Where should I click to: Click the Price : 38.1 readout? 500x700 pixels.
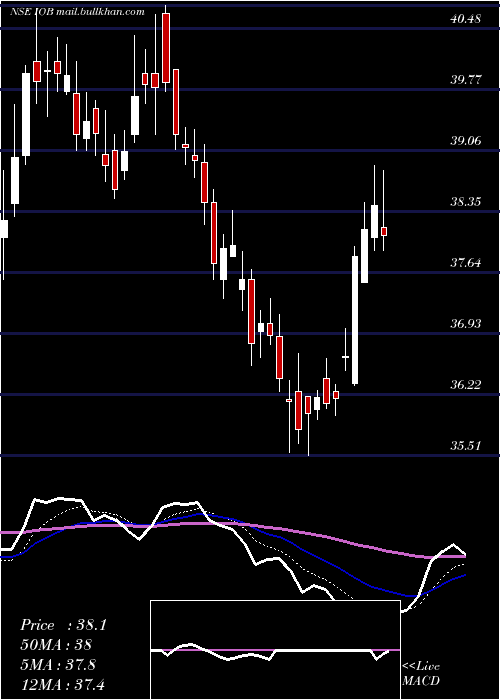coord(63,625)
